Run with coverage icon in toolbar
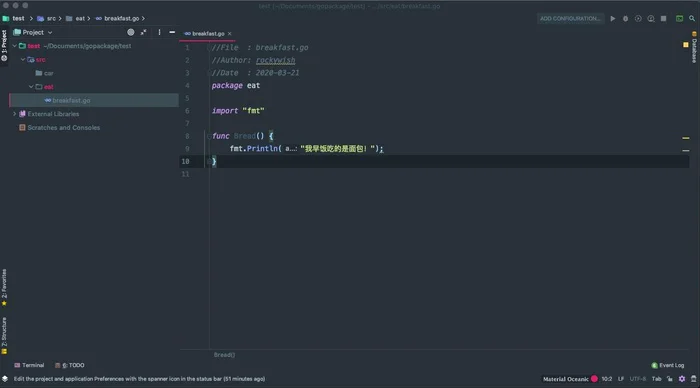700x388 pixels. [638, 18]
